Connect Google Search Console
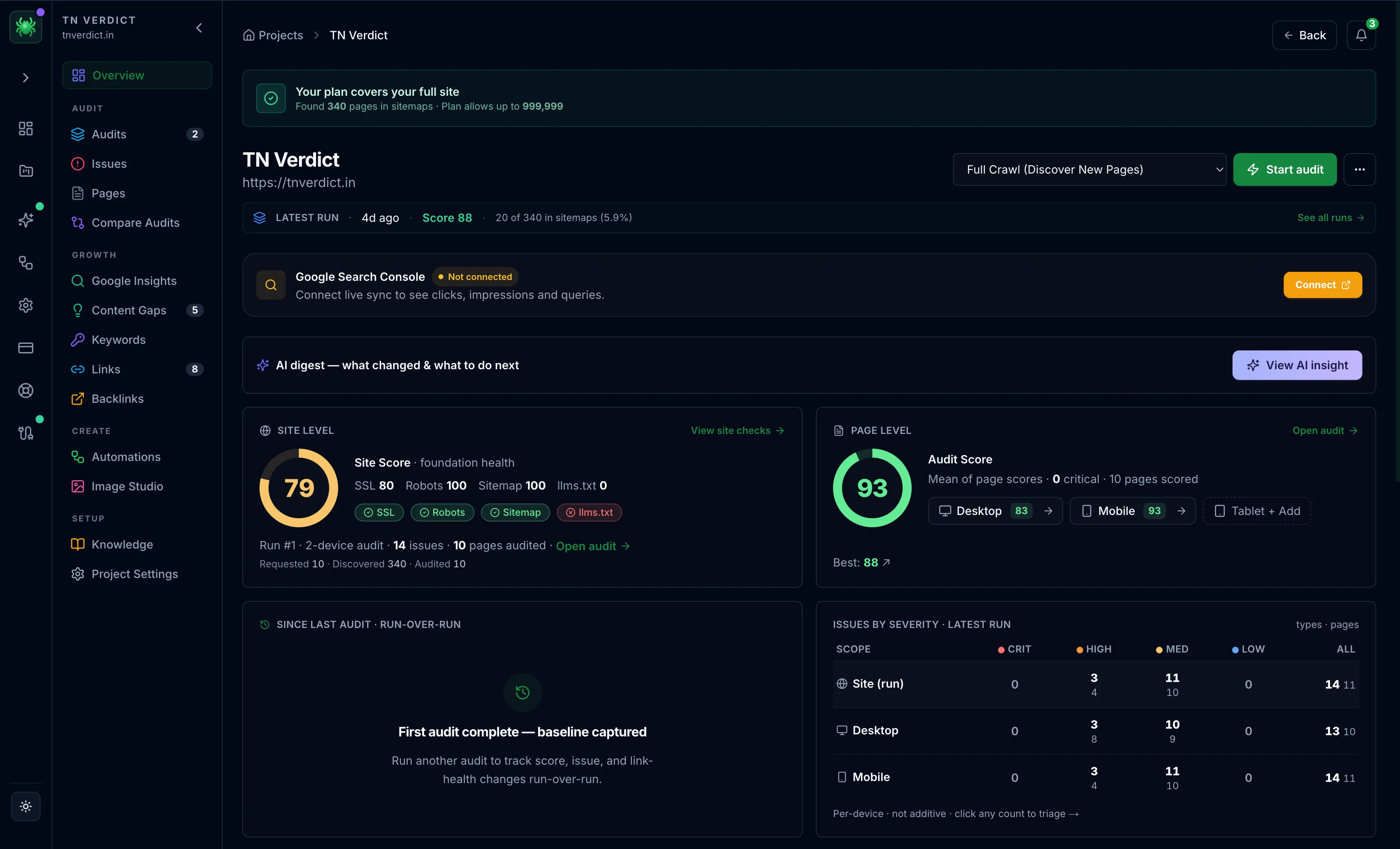The width and height of the screenshot is (1400, 849). click(1322, 285)
